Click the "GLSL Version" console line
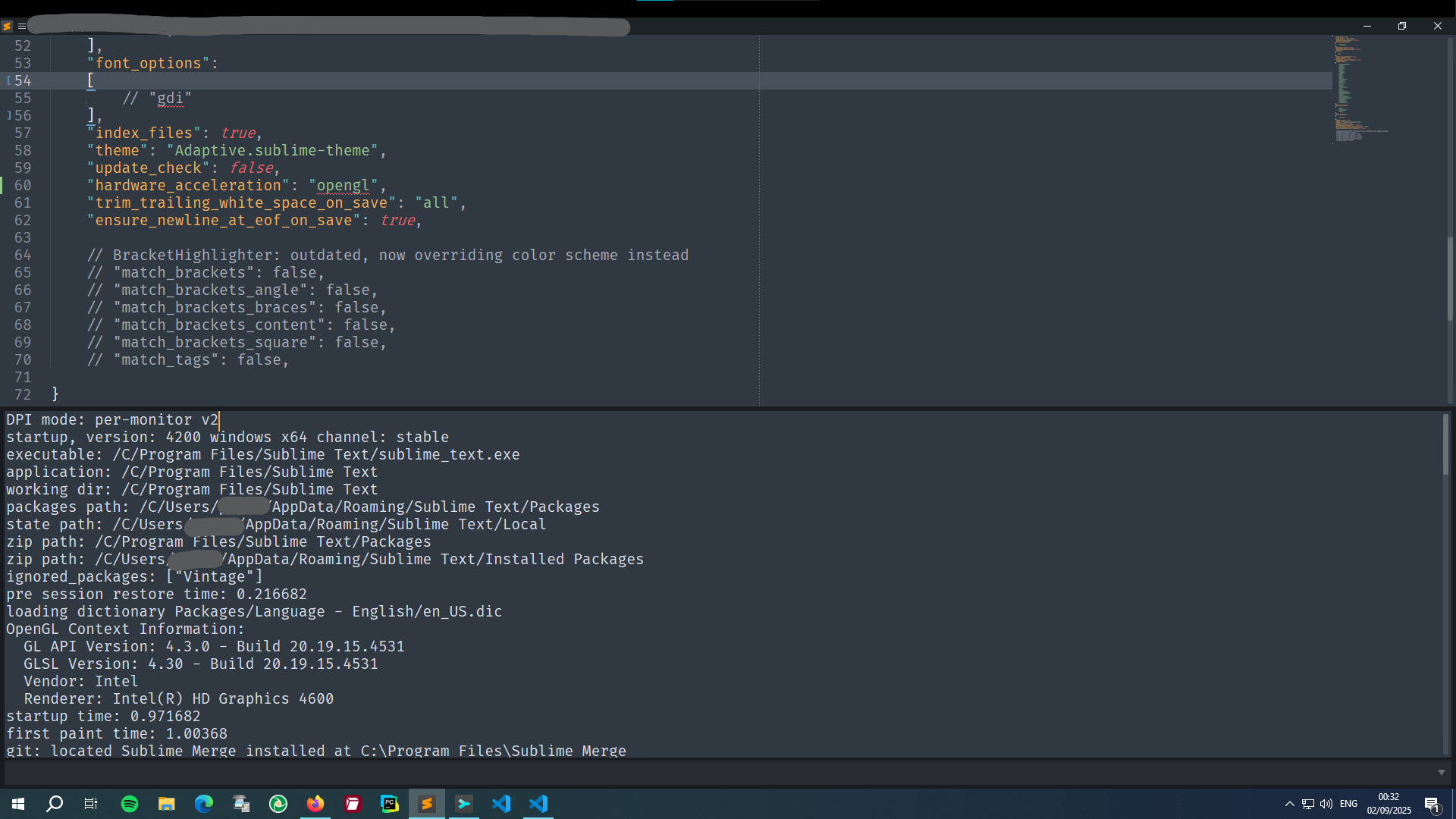The width and height of the screenshot is (1456, 819). point(201,664)
